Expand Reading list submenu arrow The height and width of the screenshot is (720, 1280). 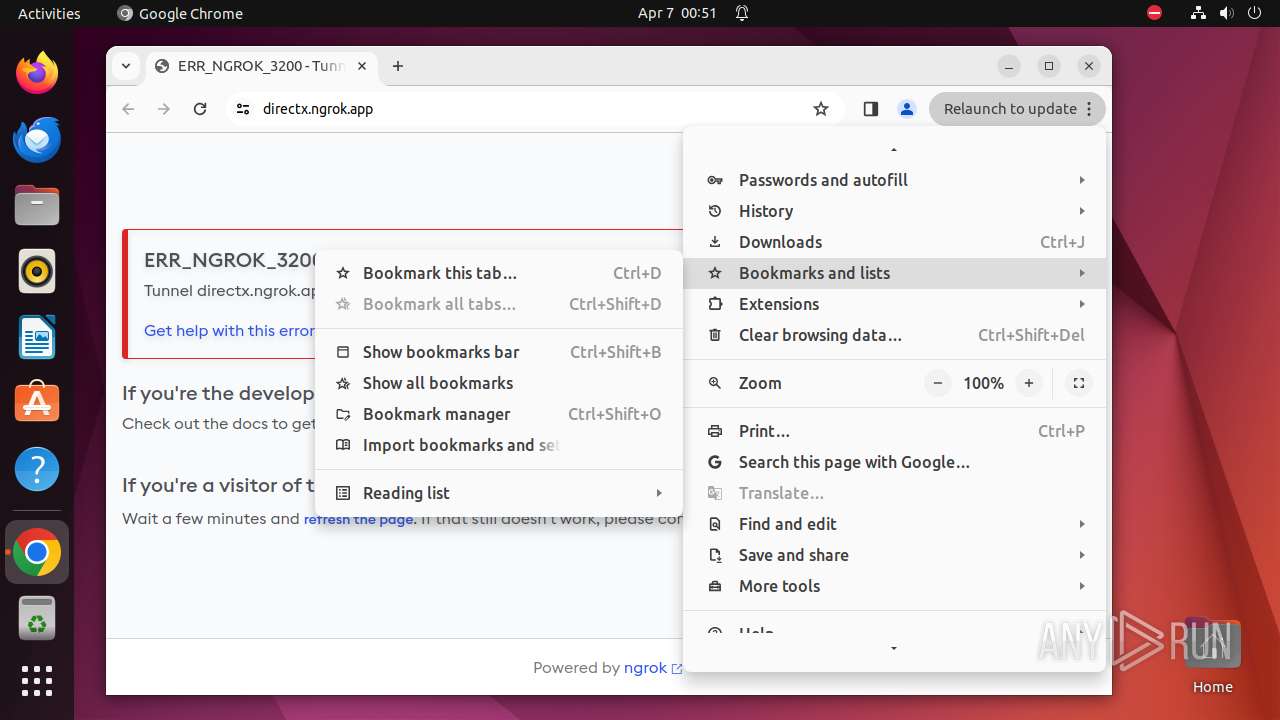point(659,493)
